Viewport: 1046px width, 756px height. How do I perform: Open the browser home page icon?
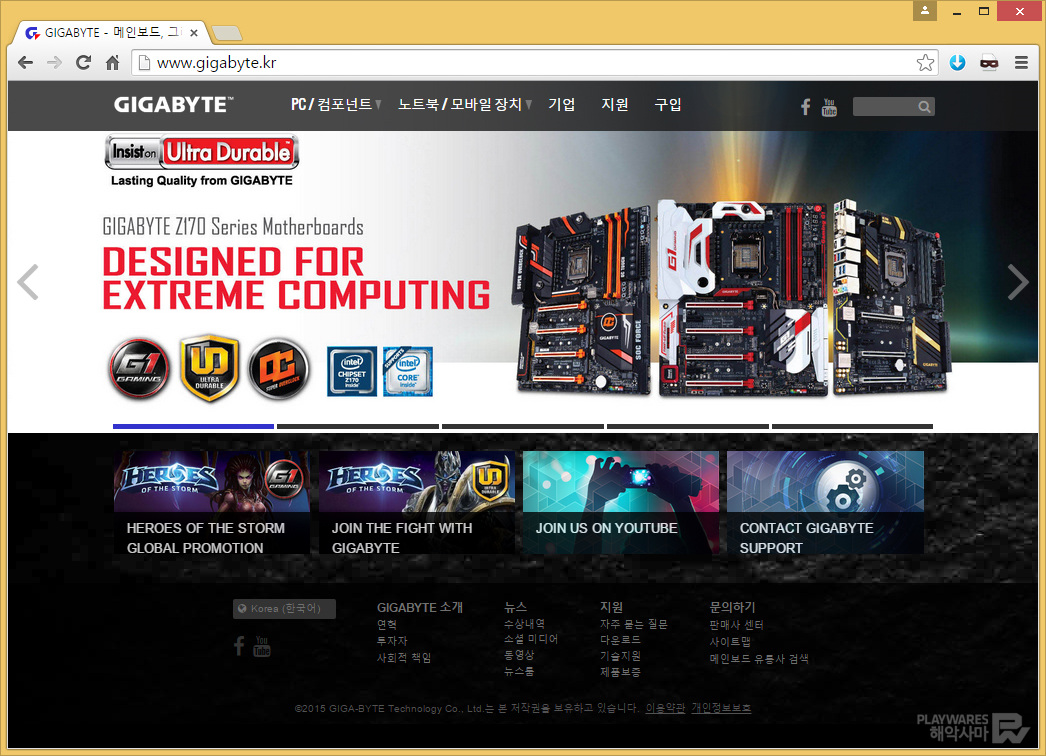pos(113,63)
